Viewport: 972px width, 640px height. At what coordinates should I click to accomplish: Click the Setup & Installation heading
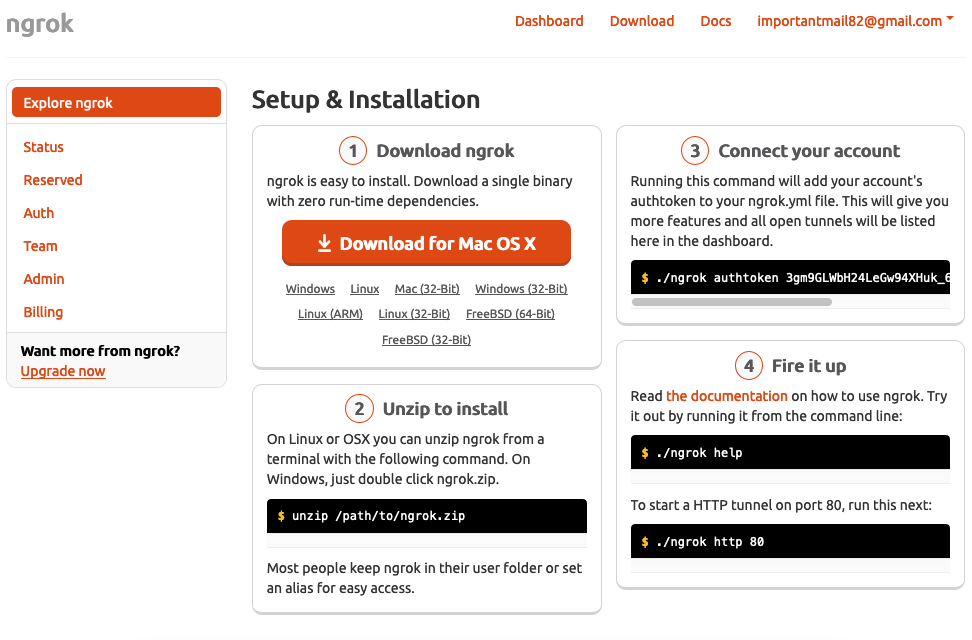point(366,99)
